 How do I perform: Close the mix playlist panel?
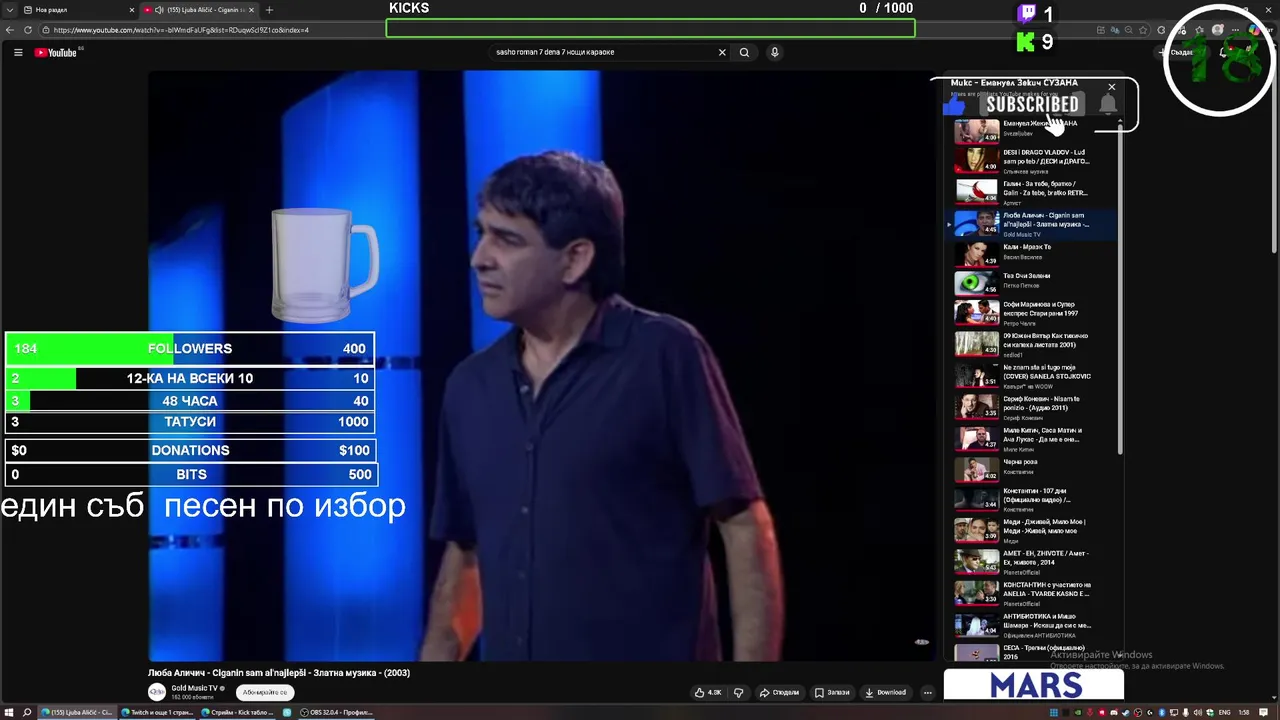tap(1111, 87)
